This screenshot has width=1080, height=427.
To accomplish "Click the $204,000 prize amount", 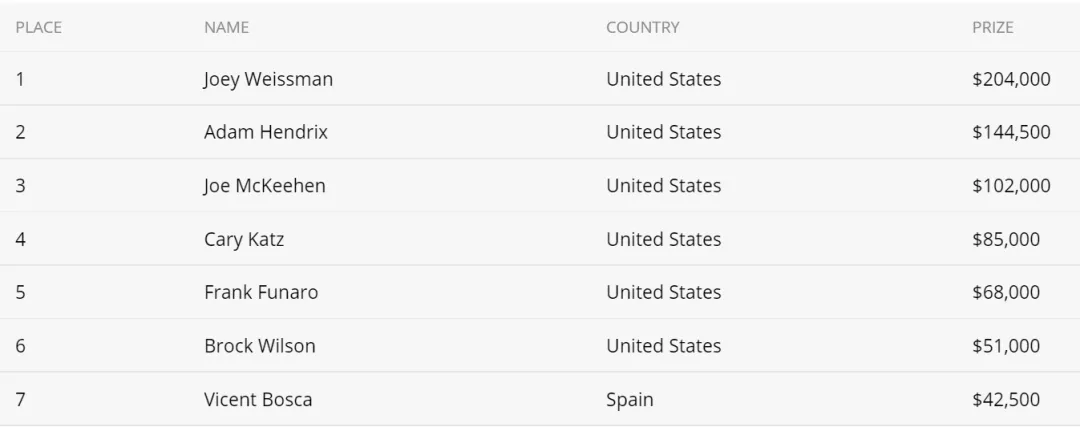I will point(1011,79).
